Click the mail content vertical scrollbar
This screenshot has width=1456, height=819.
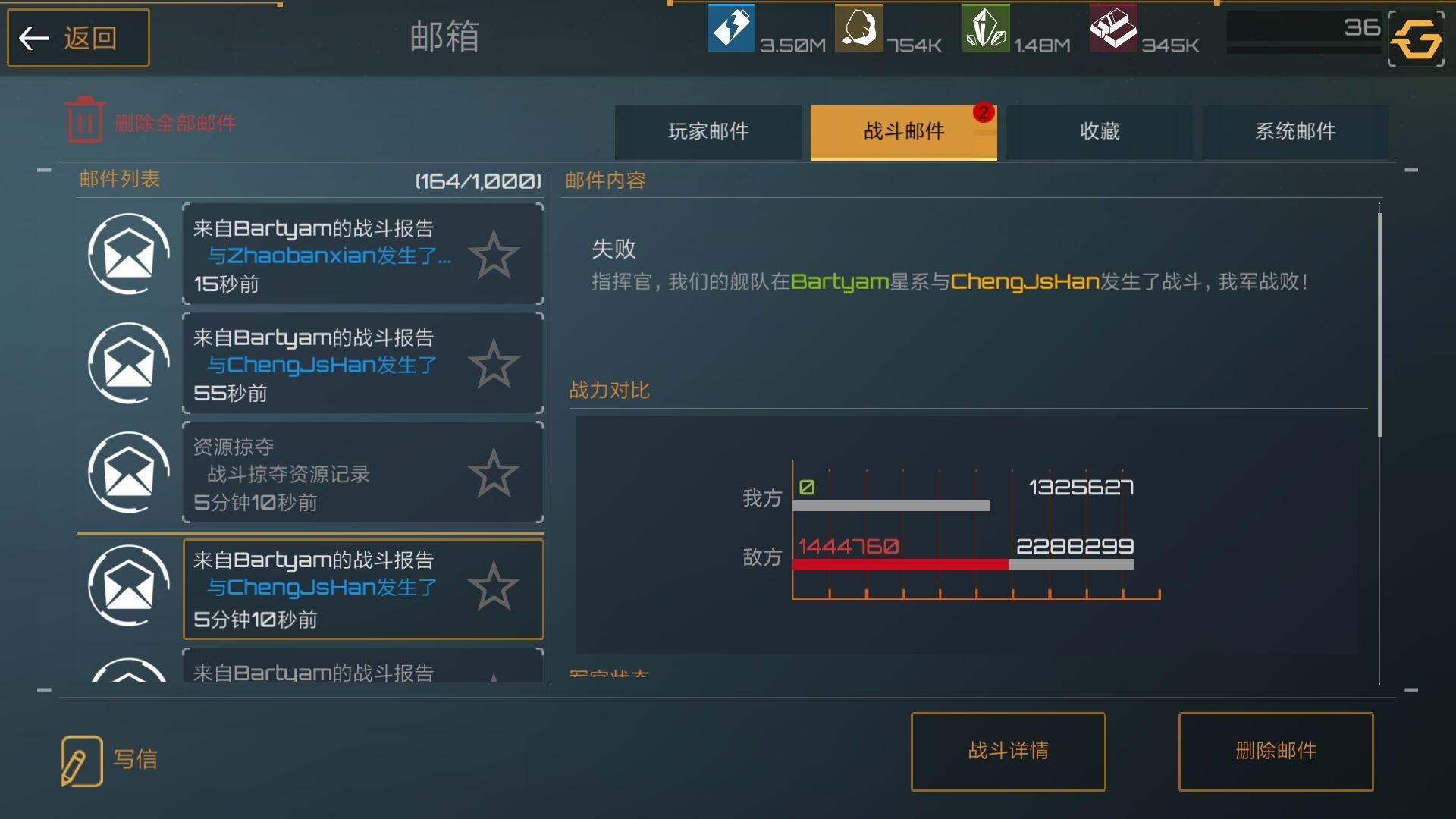(x=1379, y=325)
